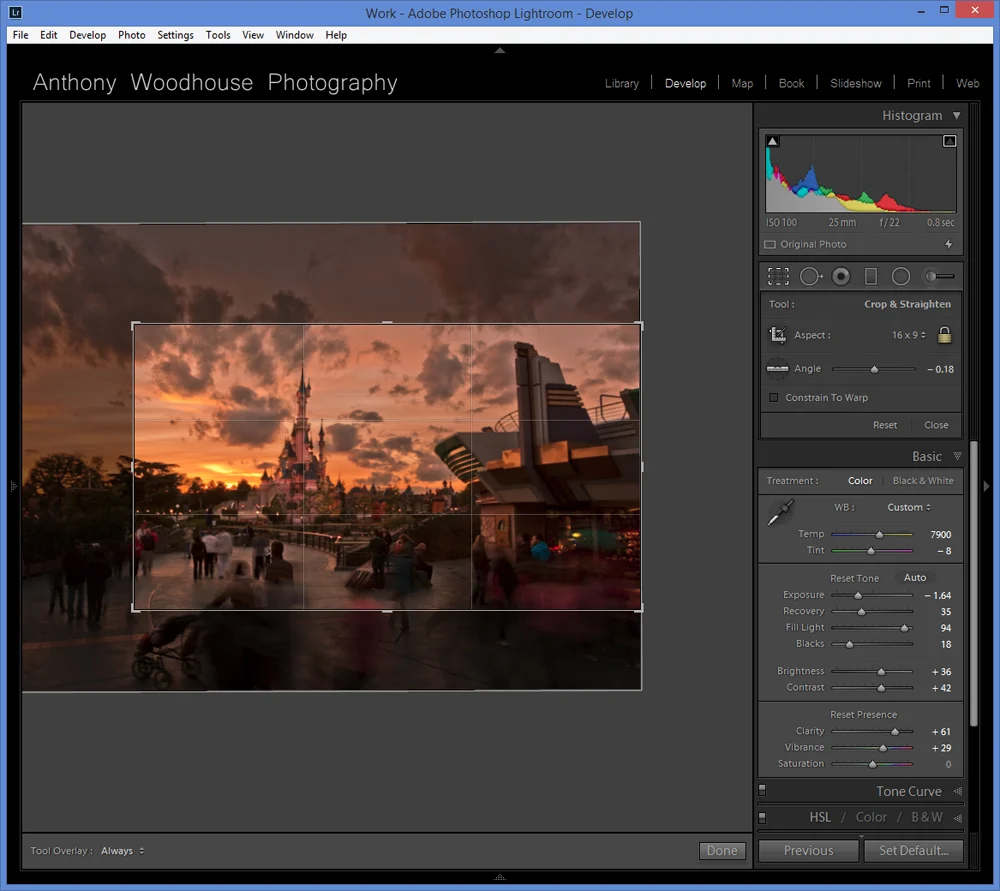Toggle shadow clipping indicator in histogram
This screenshot has width=1000, height=891.
pyautogui.click(x=772, y=141)
